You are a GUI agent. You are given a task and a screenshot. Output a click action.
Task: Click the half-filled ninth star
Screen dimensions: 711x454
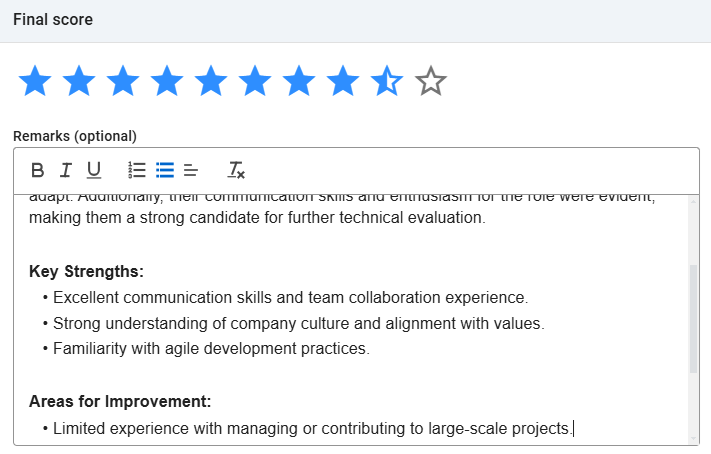(x=386, y=81)
